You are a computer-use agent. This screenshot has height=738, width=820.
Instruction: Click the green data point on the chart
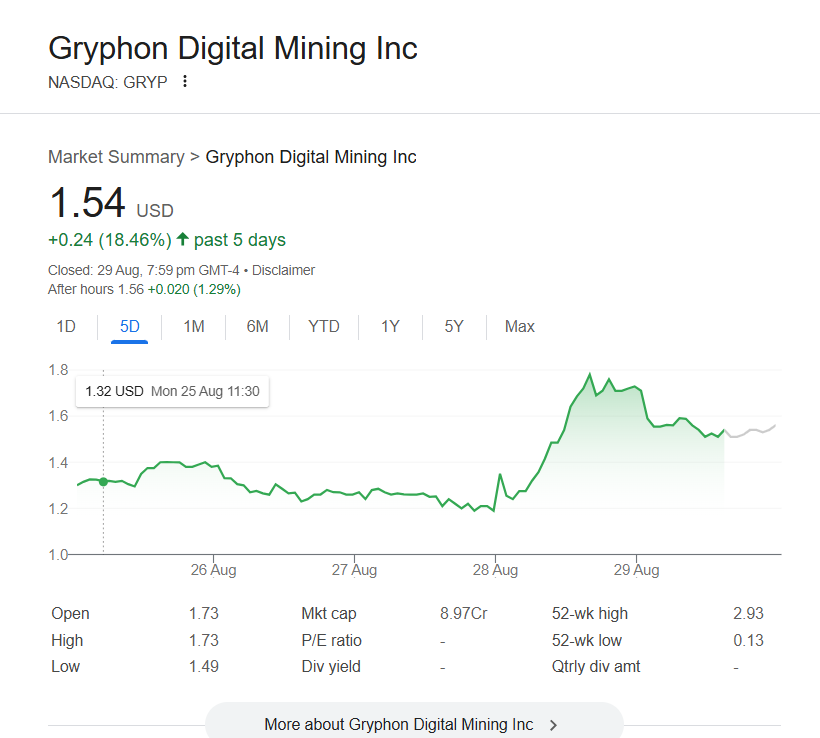click(103, 482)
